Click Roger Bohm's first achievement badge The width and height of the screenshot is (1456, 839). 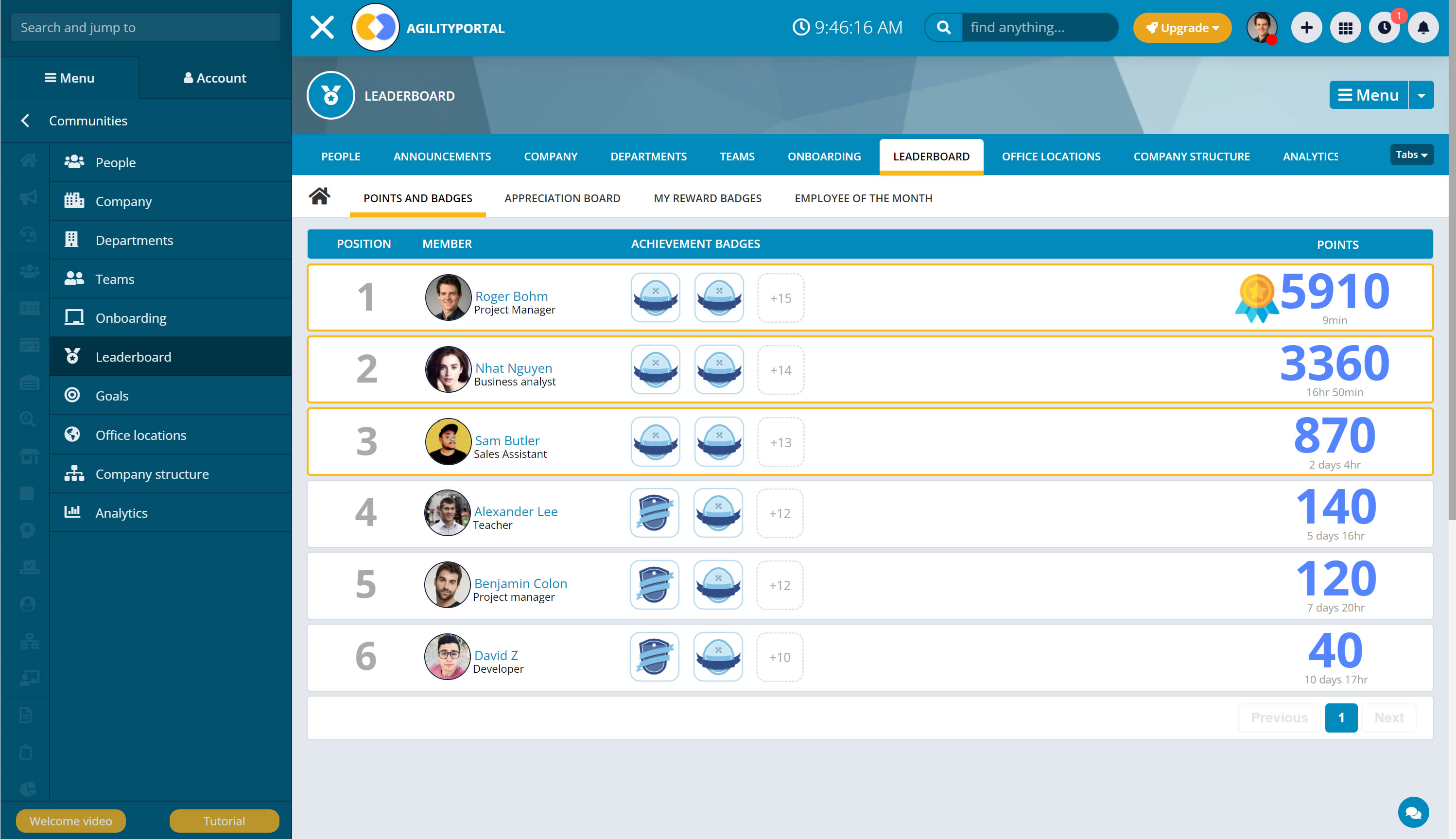point(656,298)
